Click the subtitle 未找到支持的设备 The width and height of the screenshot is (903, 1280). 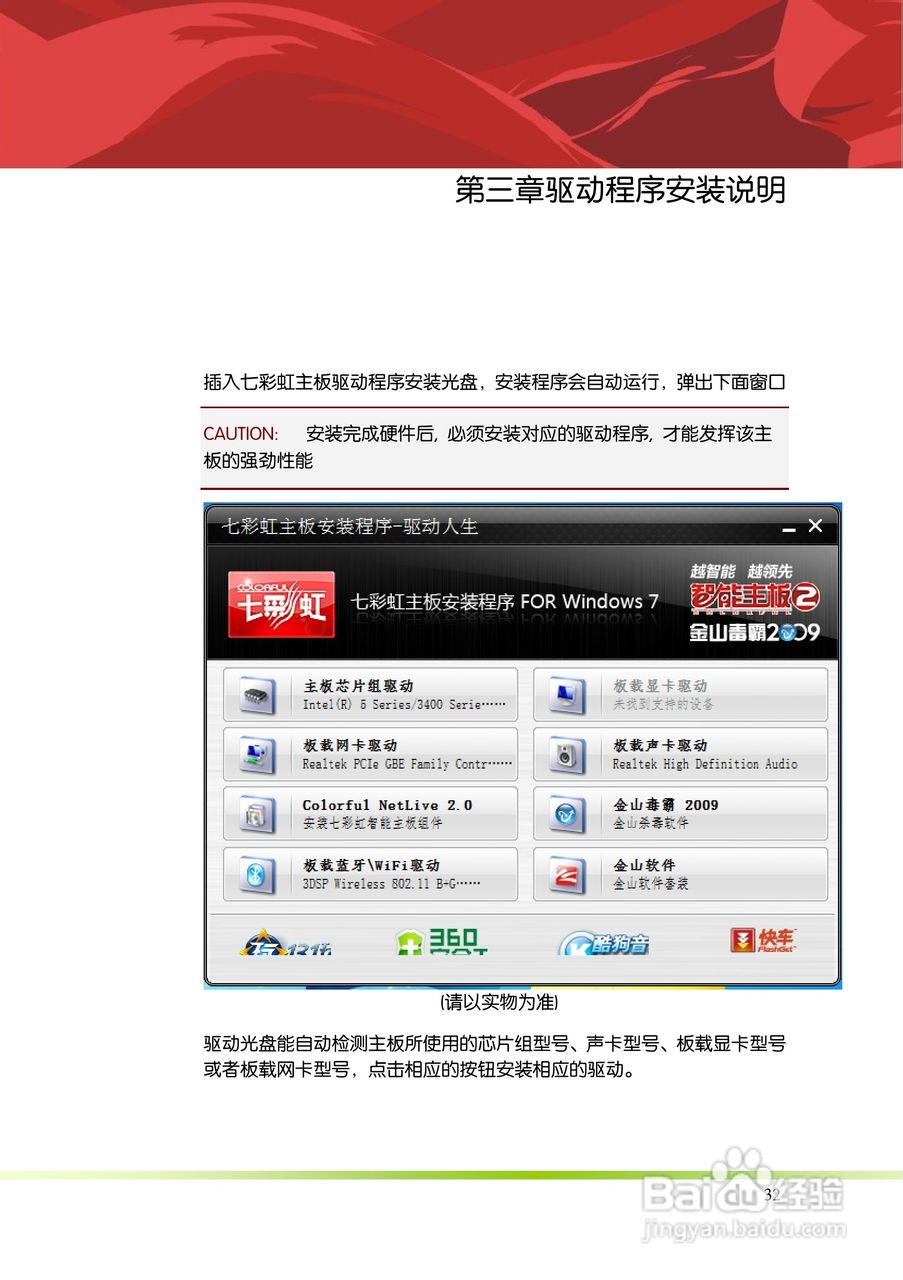pyautogui.click(x=663, y=704)
